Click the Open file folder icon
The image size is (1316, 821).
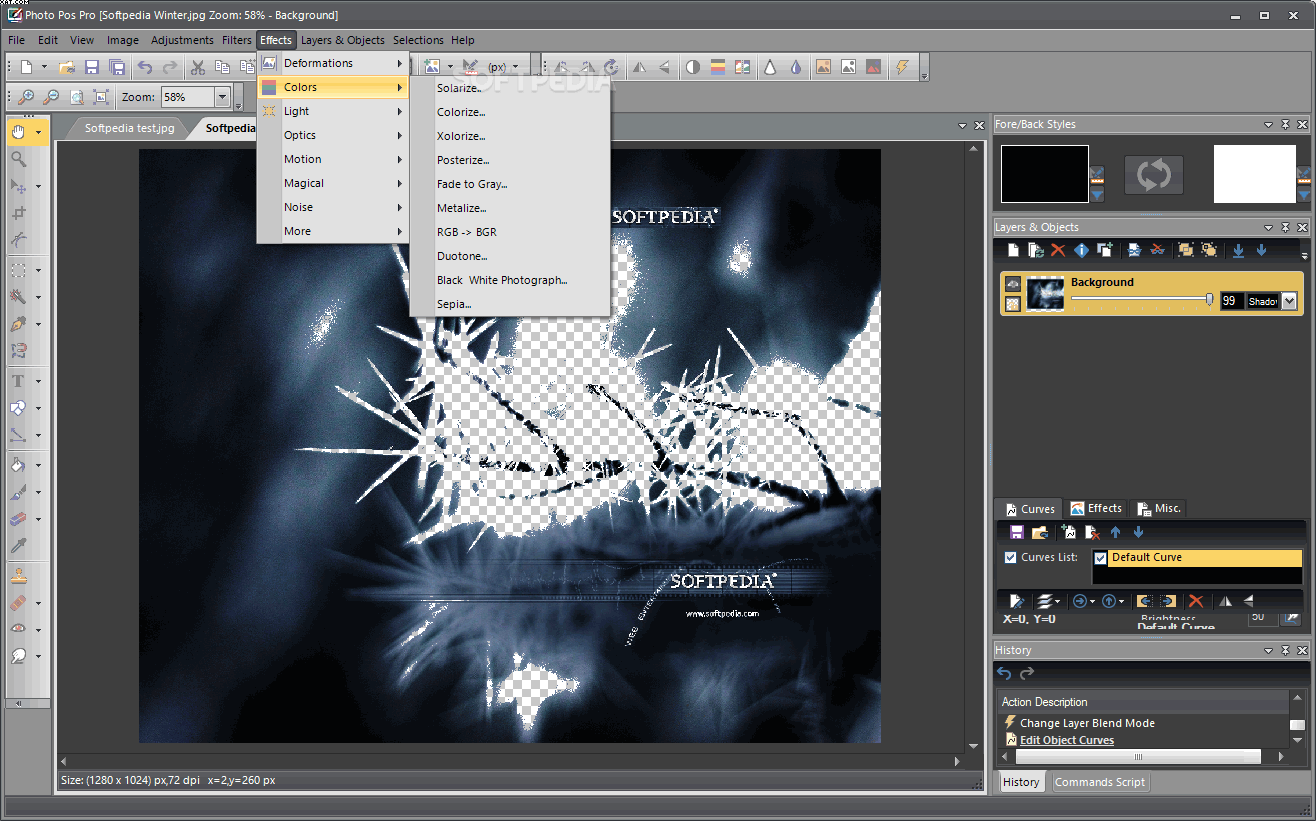[67, 67]
